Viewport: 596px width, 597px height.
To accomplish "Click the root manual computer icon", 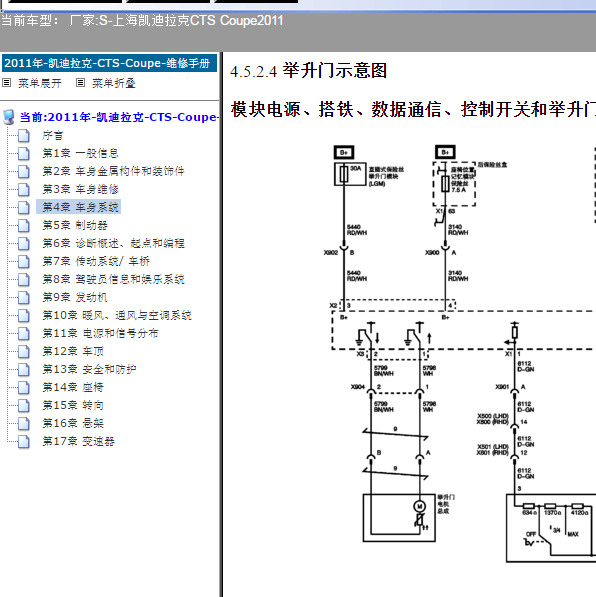I will tap(9, 117).
